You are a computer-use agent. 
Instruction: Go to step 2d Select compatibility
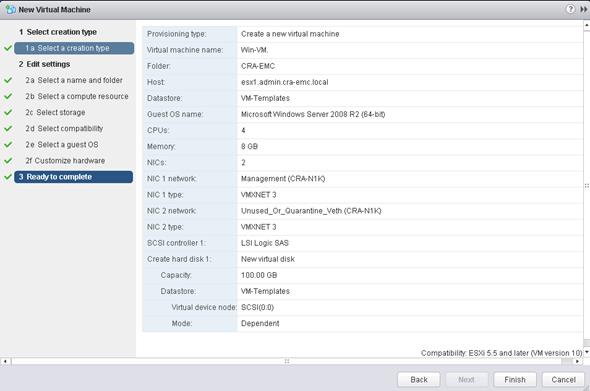click(64, 129)
